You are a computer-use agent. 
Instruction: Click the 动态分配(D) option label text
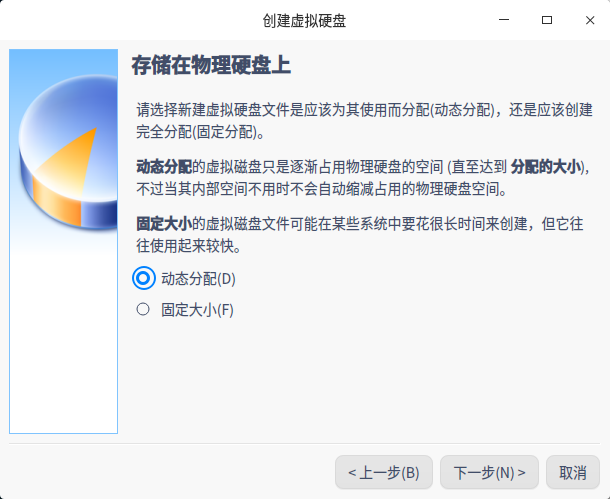[198, 279]
